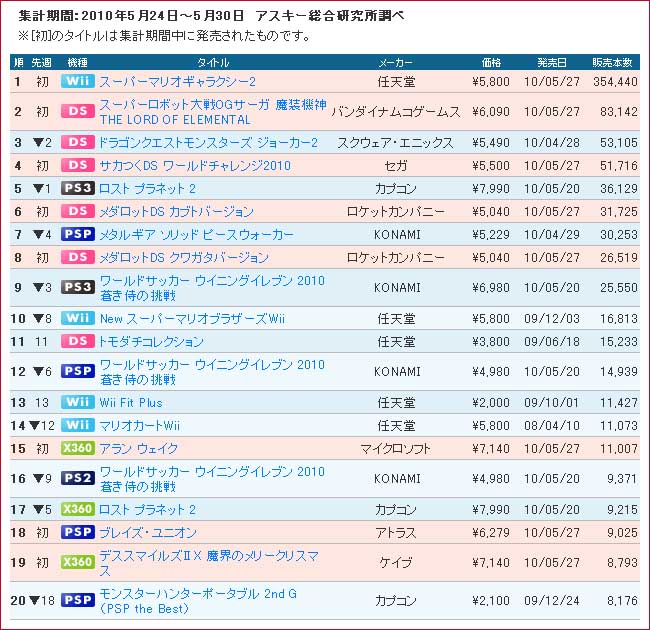Click the DS badge beside メダロットDS カブトバージョン
Screen dimensions: 650x630
tap(78, 211)
